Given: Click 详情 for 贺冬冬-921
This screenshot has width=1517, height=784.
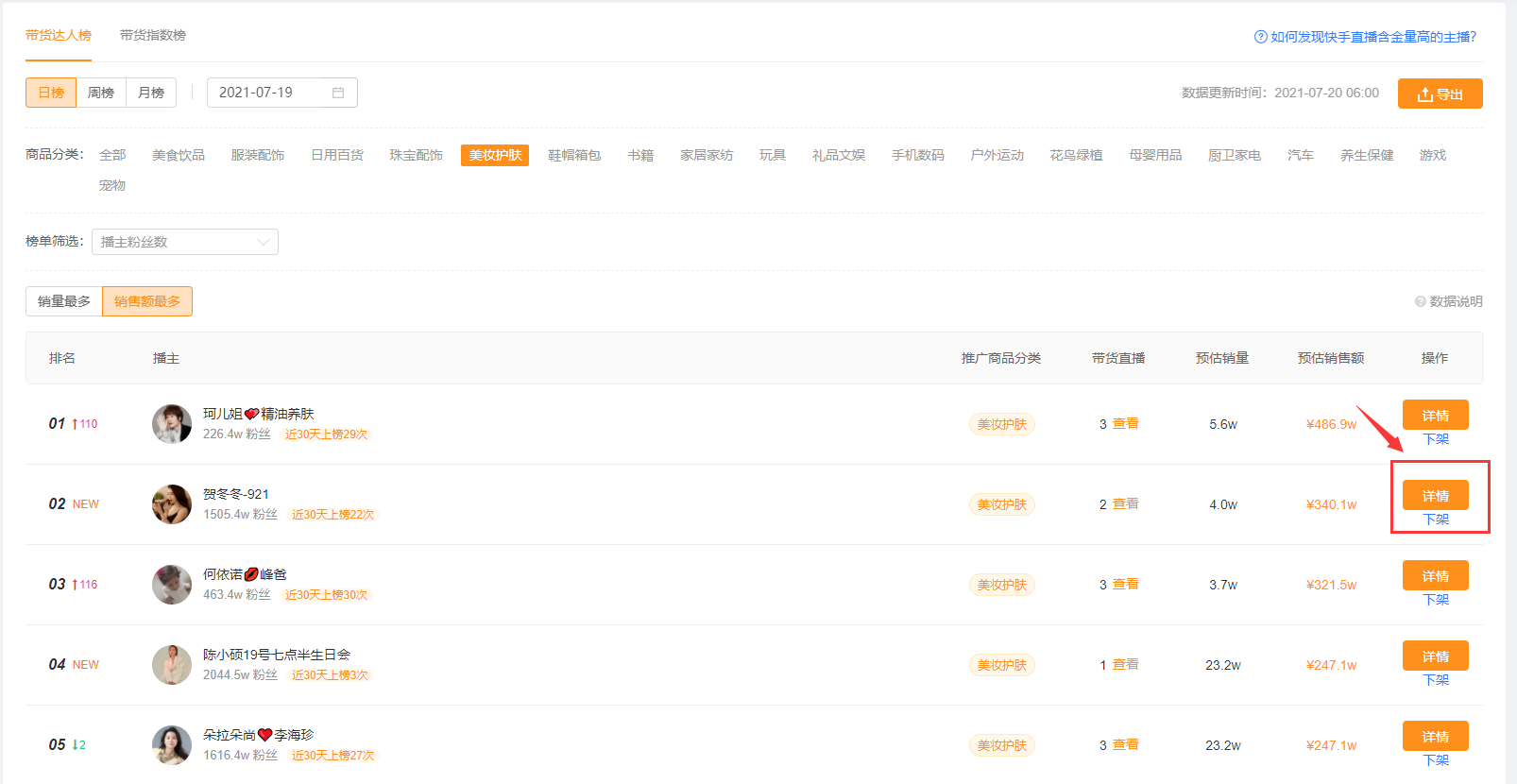Looking at the screenshot, I should click(x=1436, y=496).
